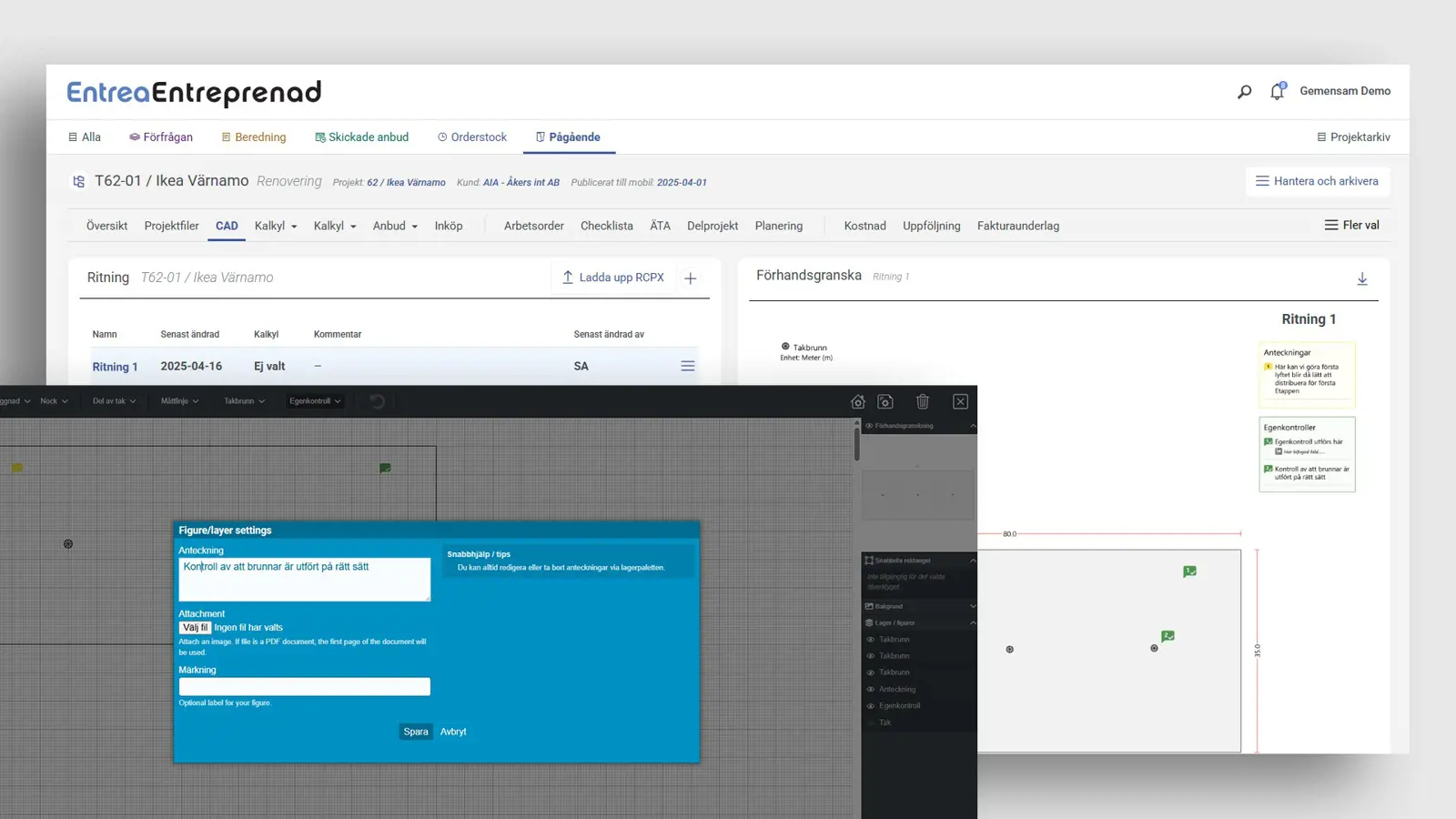Click the plus icon beside Ladda upp RCPX

[691, 278]
